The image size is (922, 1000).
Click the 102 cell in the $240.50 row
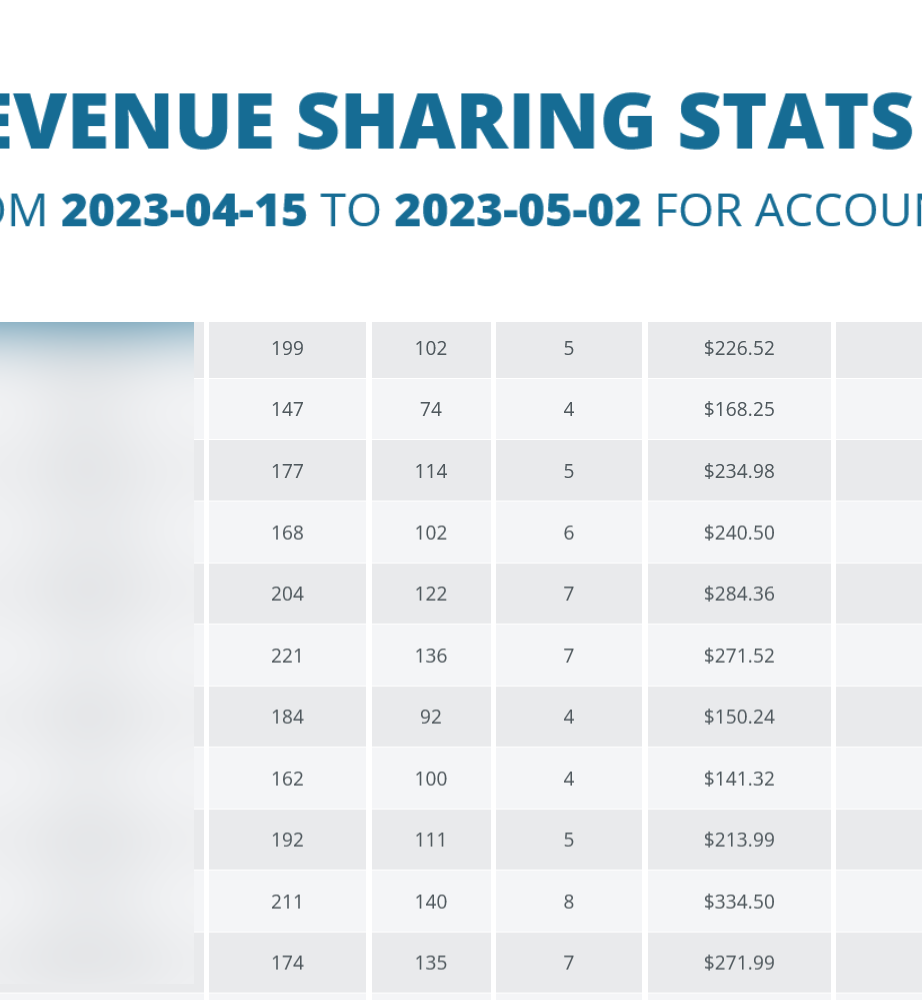pyautogui.click(x=431, y=533)
